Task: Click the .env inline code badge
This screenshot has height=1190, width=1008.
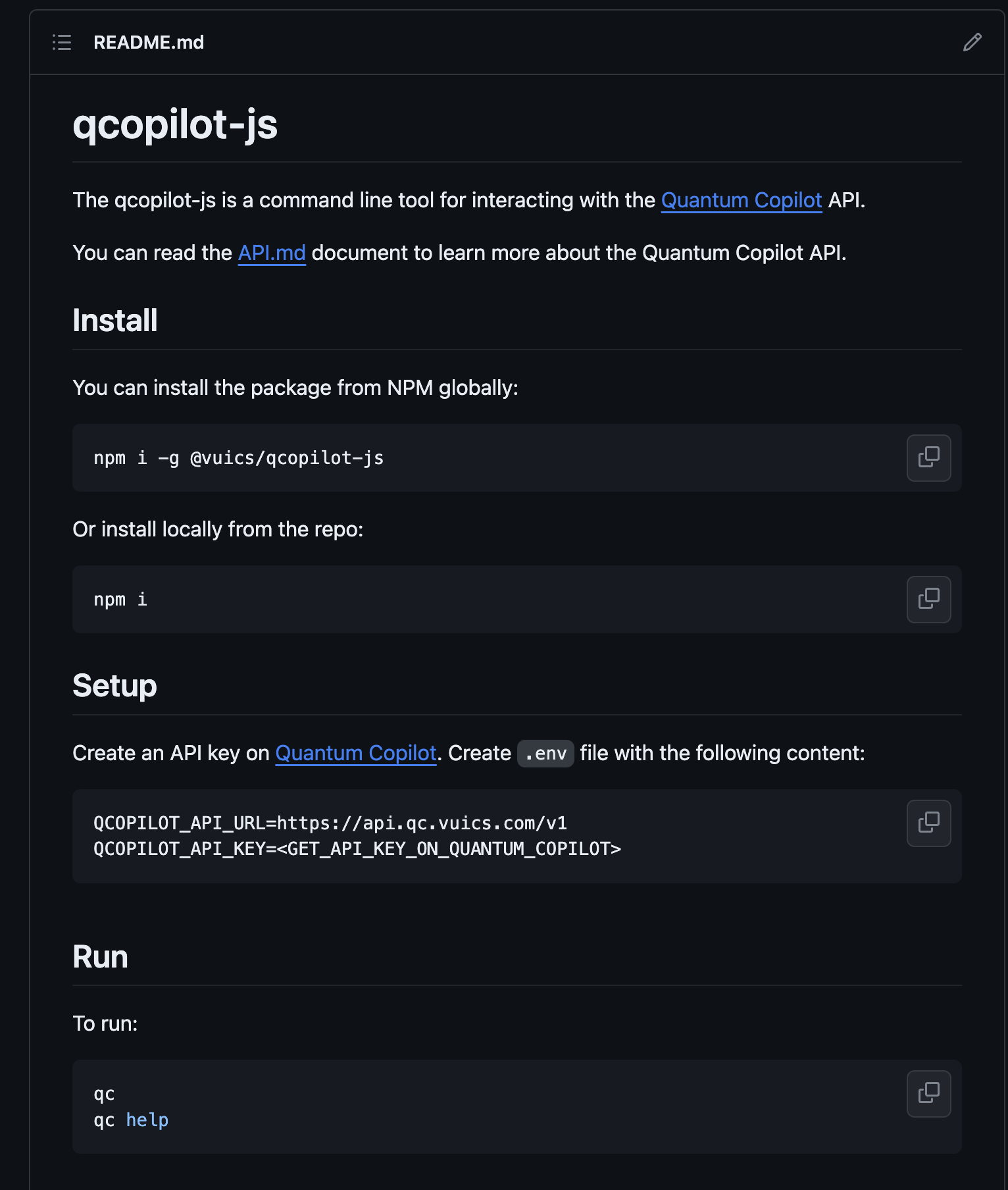Action: [545, 754]
